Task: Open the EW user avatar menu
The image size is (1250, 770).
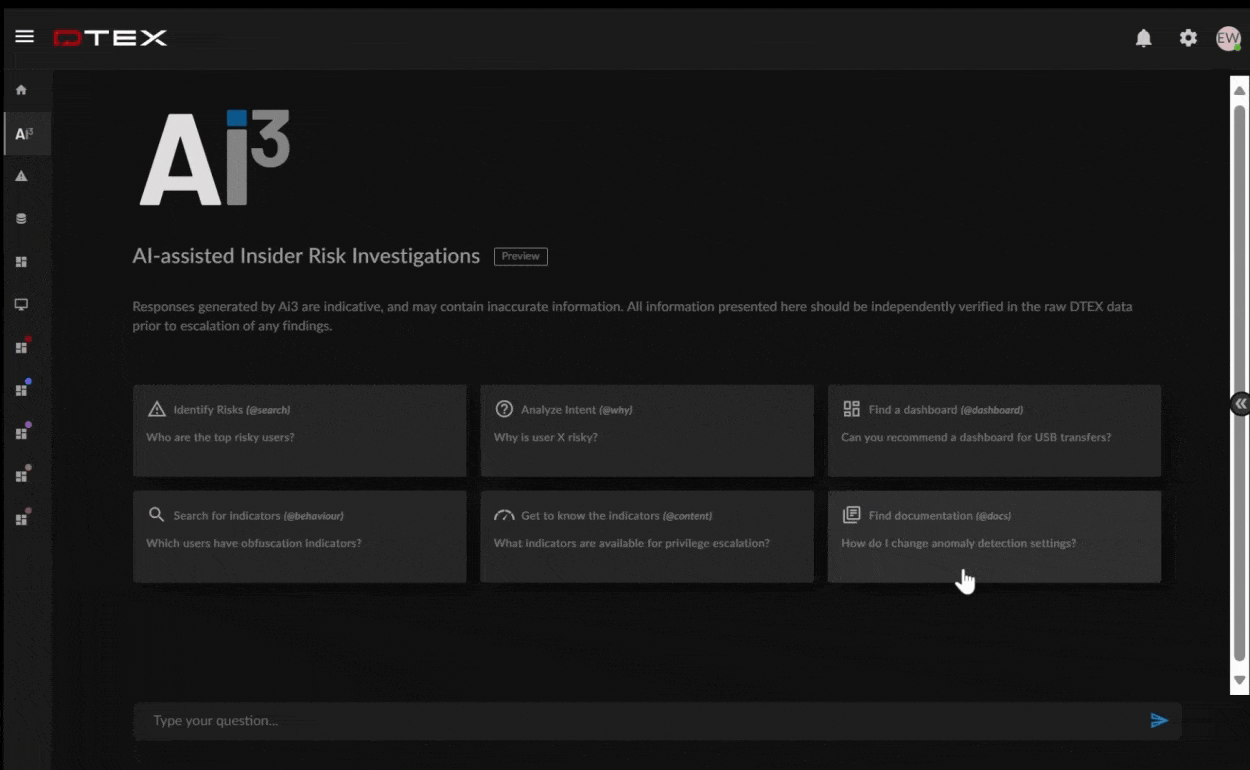Action: click(1227, 38)
